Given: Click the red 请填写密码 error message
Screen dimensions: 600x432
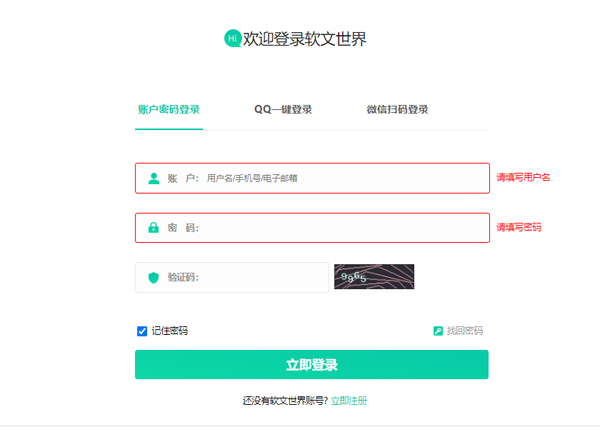Looking at the screenshot, I should (519, 228).
